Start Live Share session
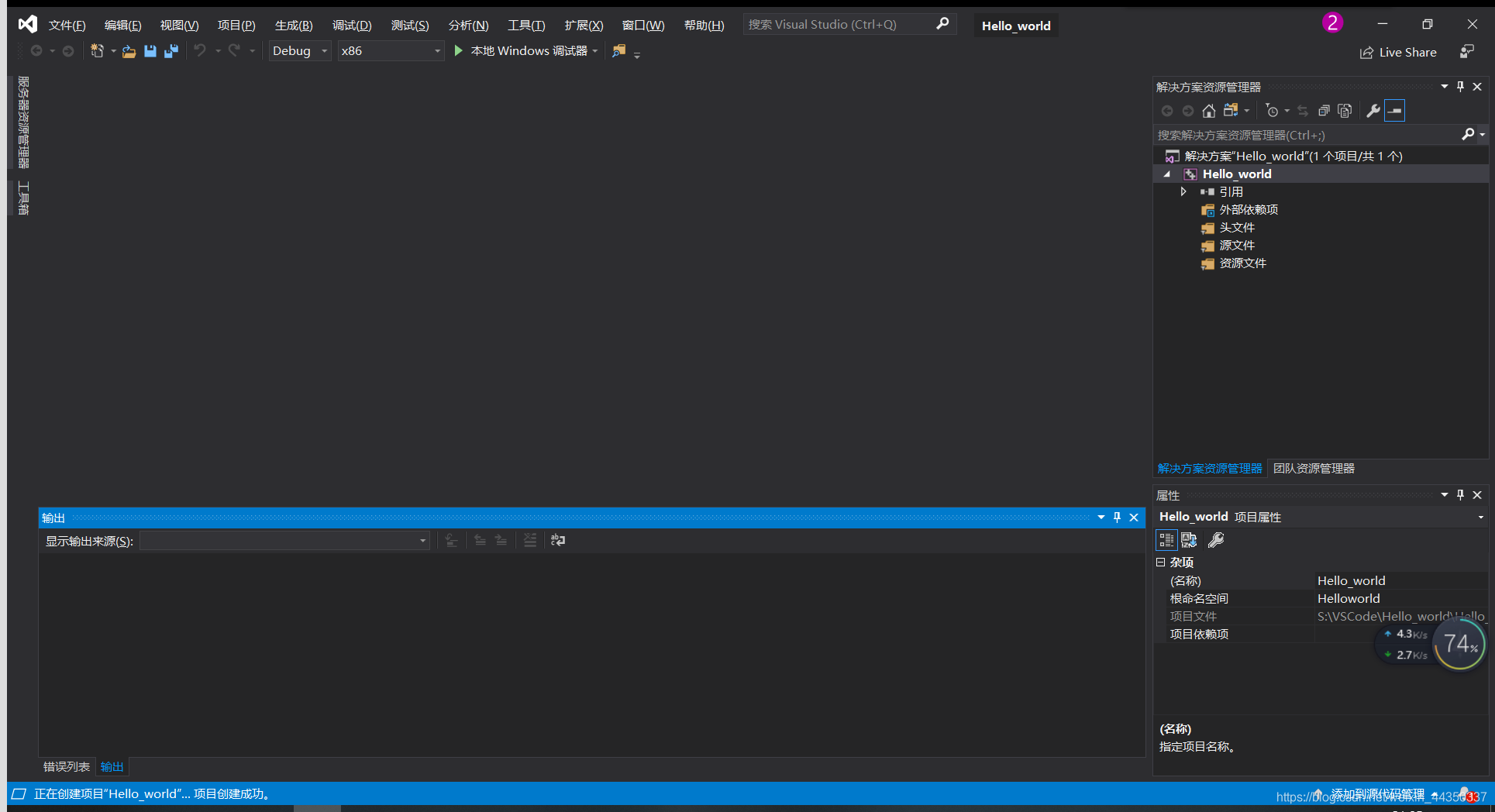The height and width of the screenshot is (812, 1495). (1398, 52)
